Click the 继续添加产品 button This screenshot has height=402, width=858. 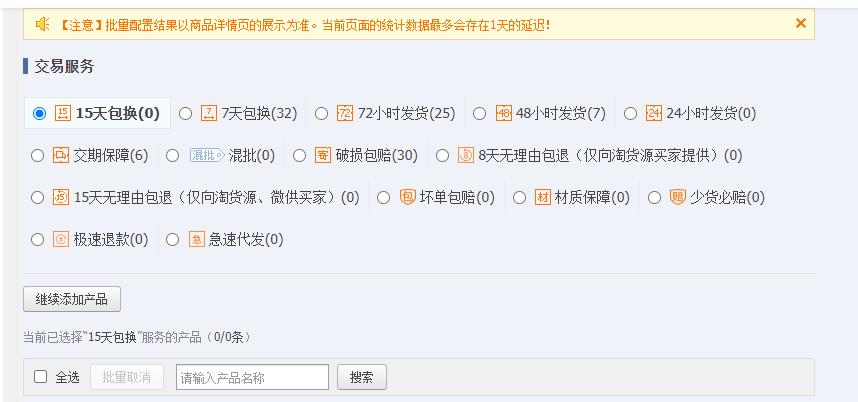72,299
